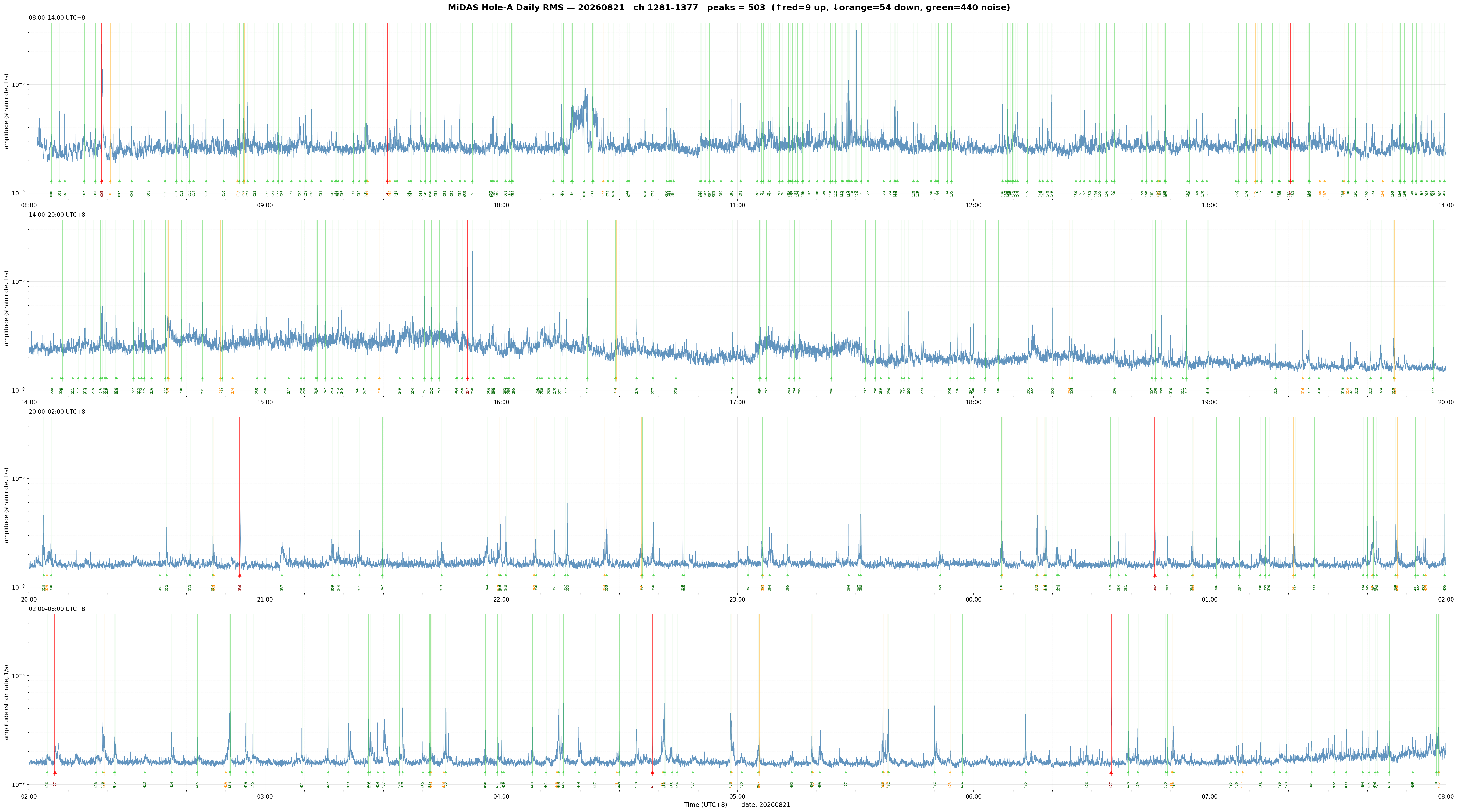Click the amplitude y-axis label of the 14:00–20:00 panel
Viewport: 1458px width, 812px height.
click(7, 308)
